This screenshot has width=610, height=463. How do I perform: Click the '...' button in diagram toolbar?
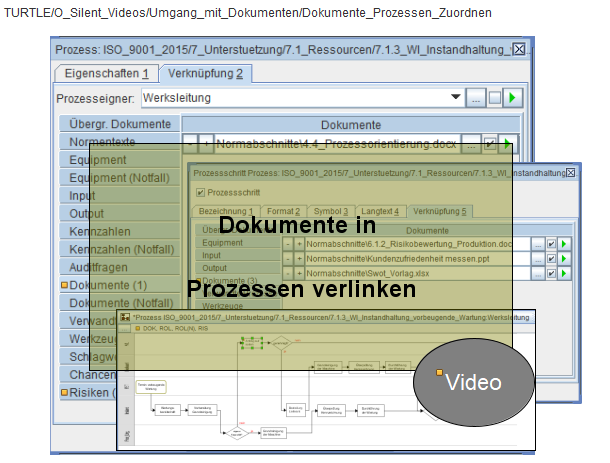click(x=124, y=328)
